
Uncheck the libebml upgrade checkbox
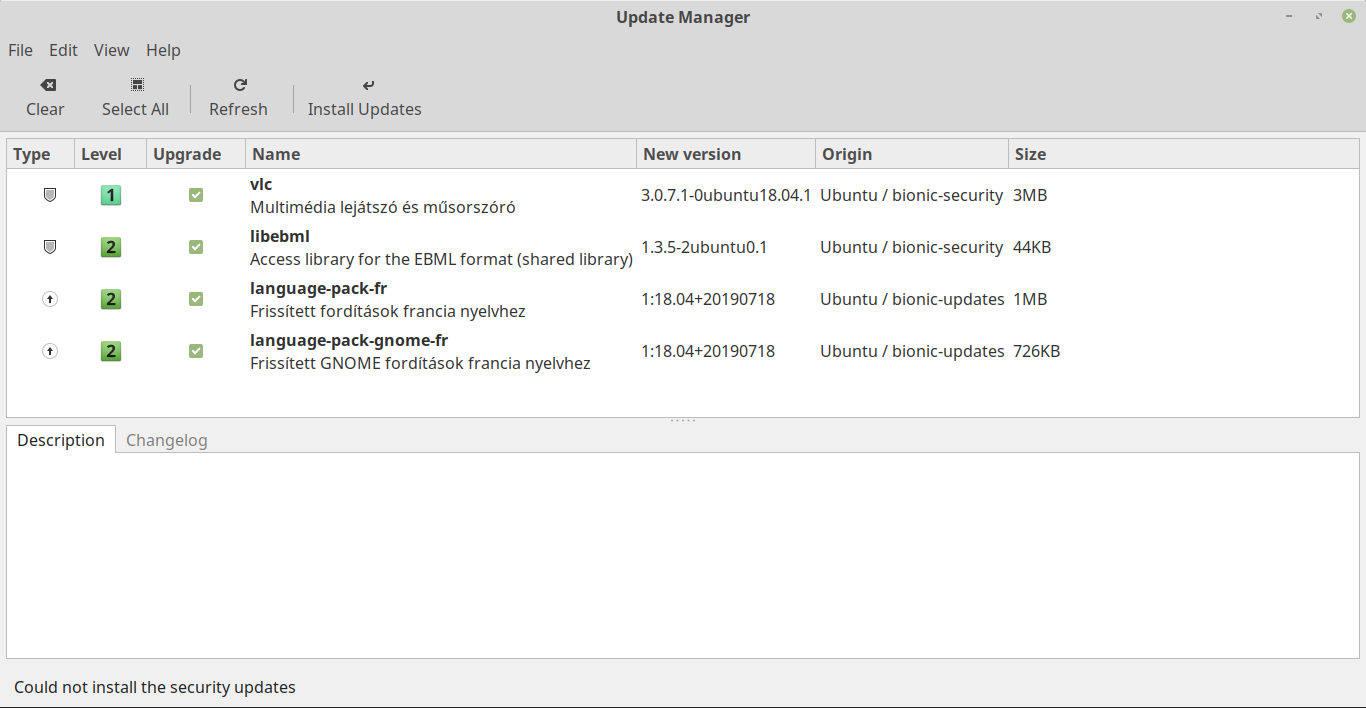195,247
